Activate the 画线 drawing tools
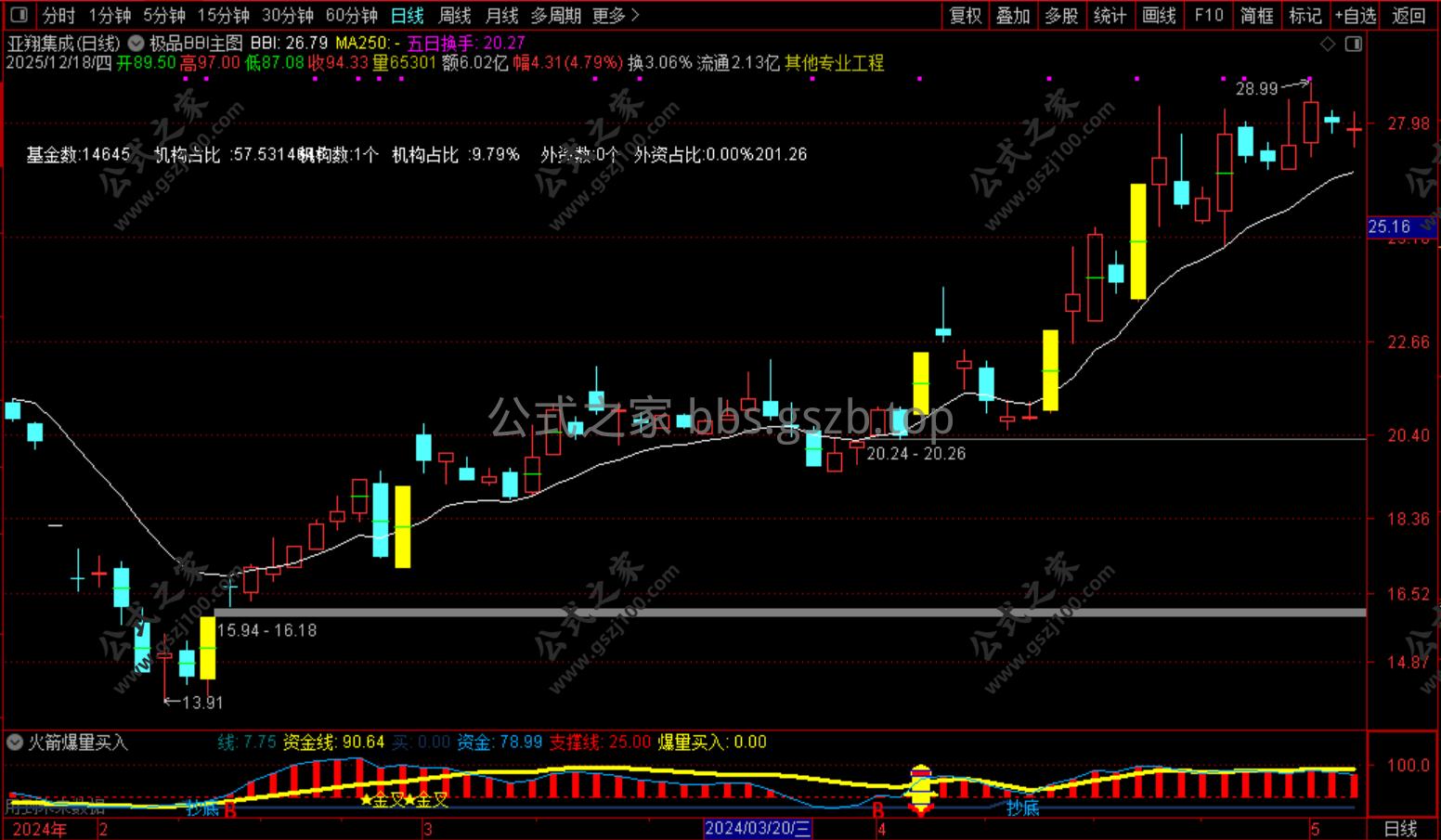The image size is (1441, 840). (x=1160, y=16)
